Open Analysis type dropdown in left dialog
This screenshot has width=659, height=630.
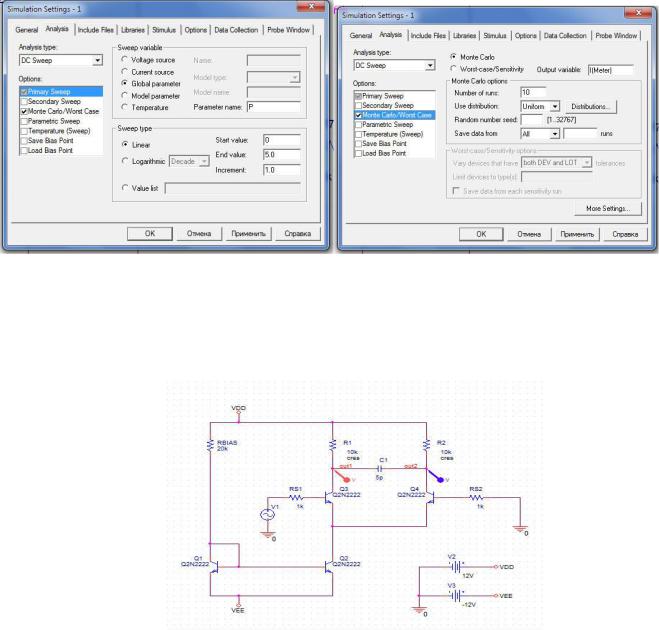click(98, 61)
